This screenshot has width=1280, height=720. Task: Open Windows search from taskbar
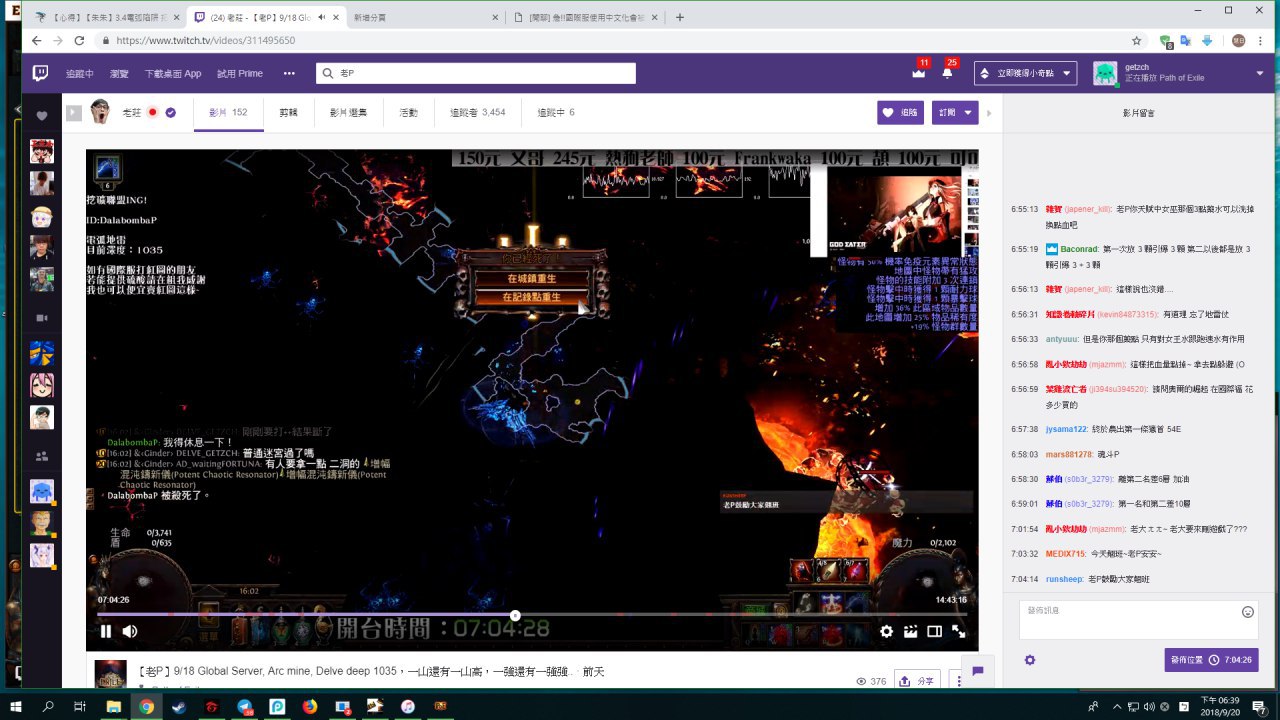[48, 706]
